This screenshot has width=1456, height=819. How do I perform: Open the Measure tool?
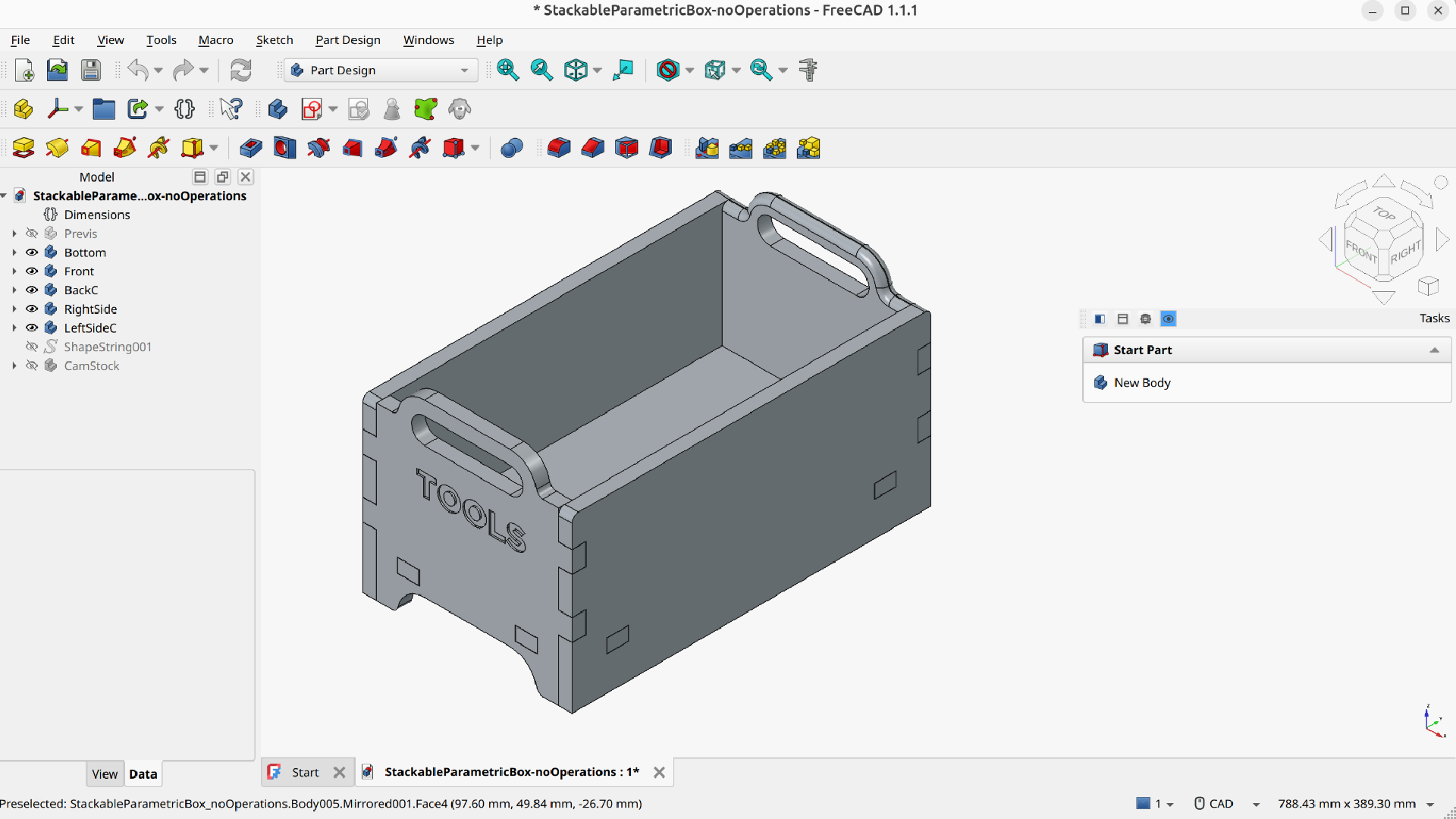tap(808, 71)
